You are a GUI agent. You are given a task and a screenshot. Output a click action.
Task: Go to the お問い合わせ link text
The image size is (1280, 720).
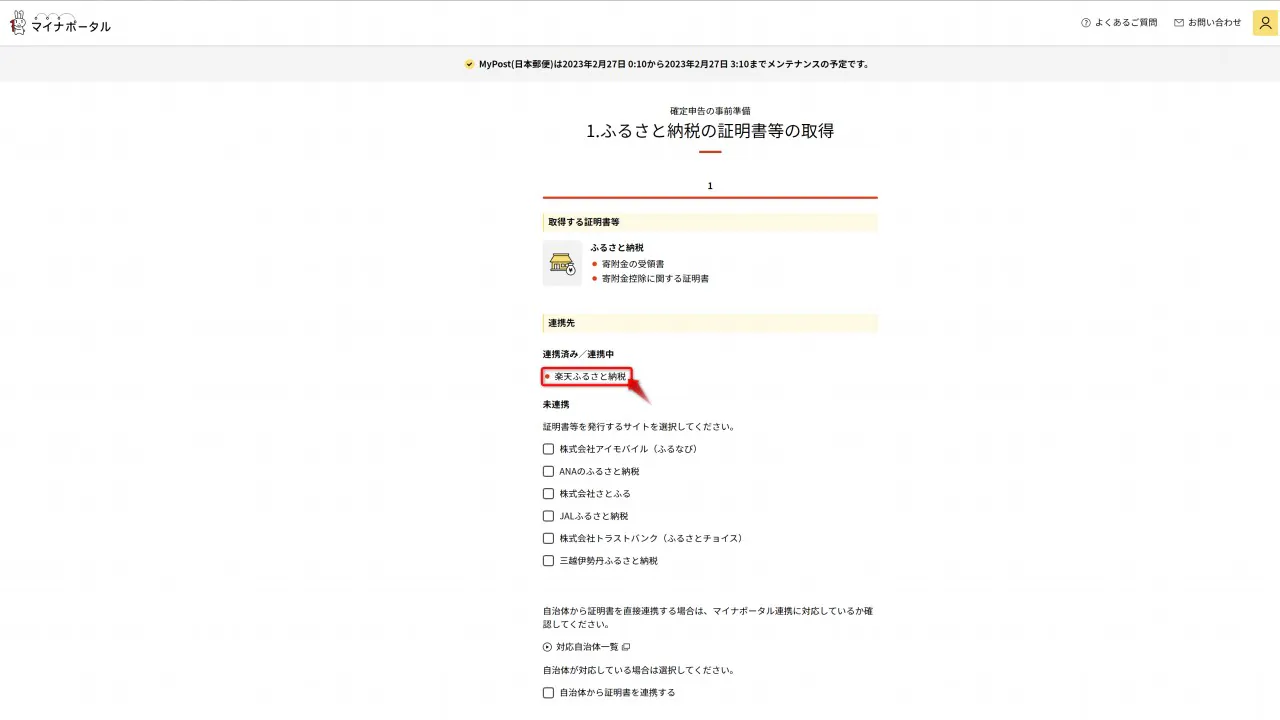(x=1215, y=23)
